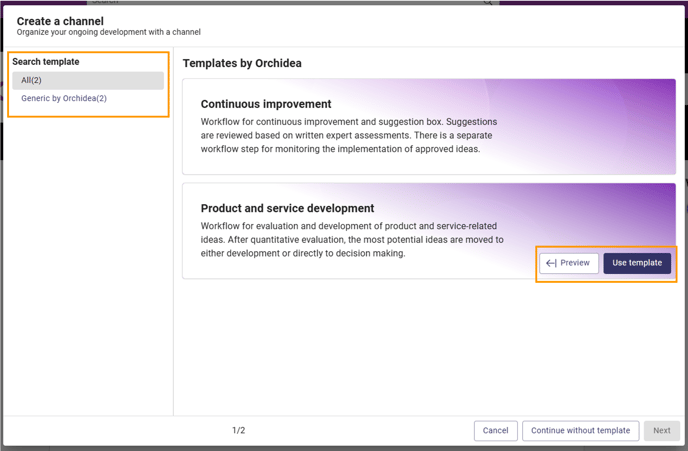The width and height of the screenshot is (688, 451).
Task: Click the Product and service development heading
Action: (x=287, y=208)
